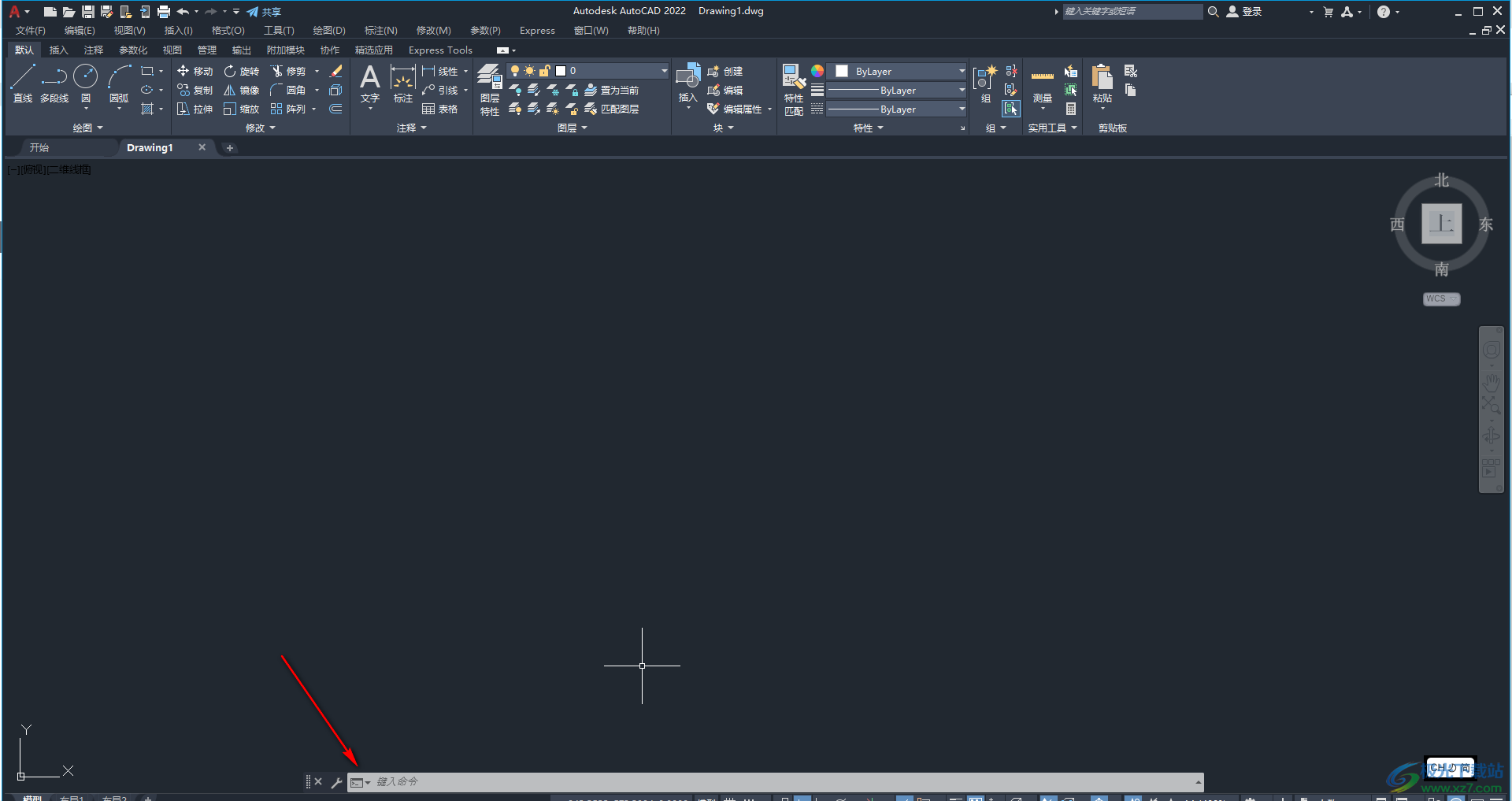Click the Trim (修剪) tool
Viewport: 1512px width, 801px height.
tap(288, 71)
